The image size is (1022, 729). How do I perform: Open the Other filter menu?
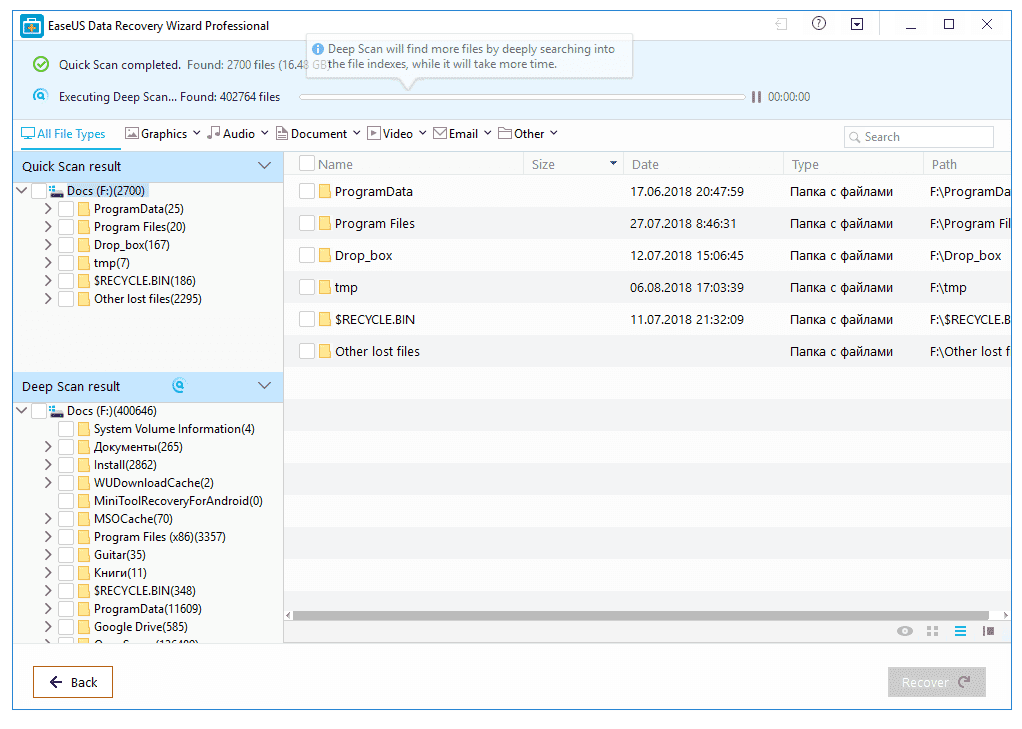pos(528,134)
